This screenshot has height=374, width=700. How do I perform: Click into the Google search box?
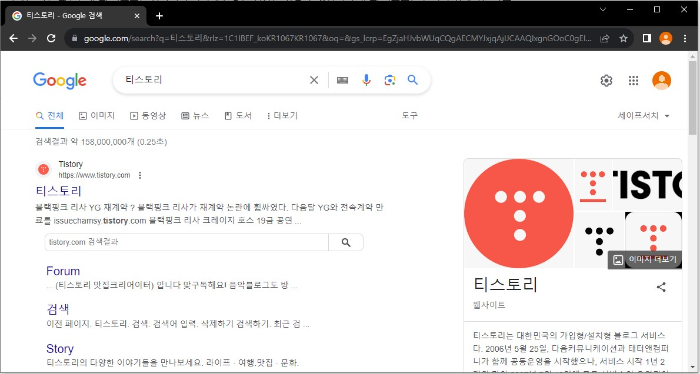[214, 80]
